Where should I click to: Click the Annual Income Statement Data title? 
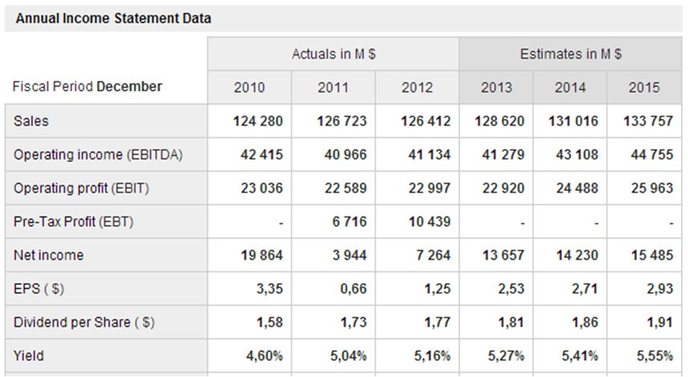point(113,18)
